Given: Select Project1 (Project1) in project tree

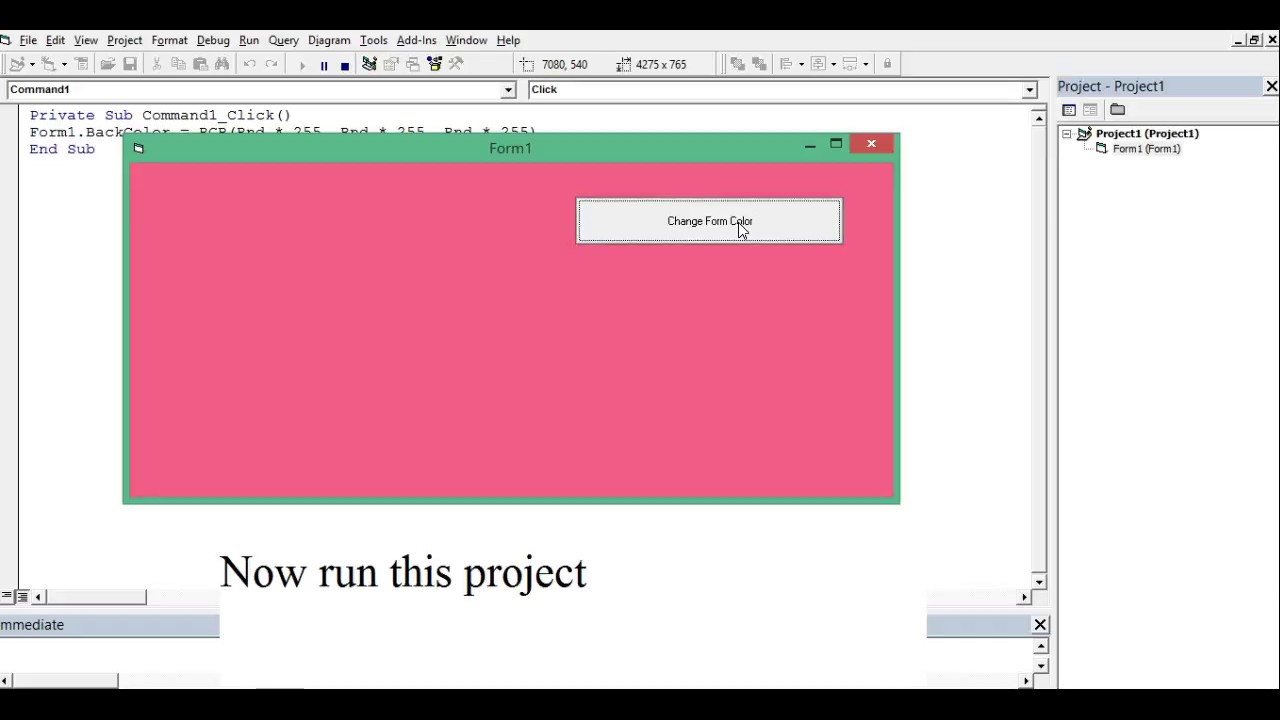Looking at the screenshot, I should click(x=1147, y=133).
